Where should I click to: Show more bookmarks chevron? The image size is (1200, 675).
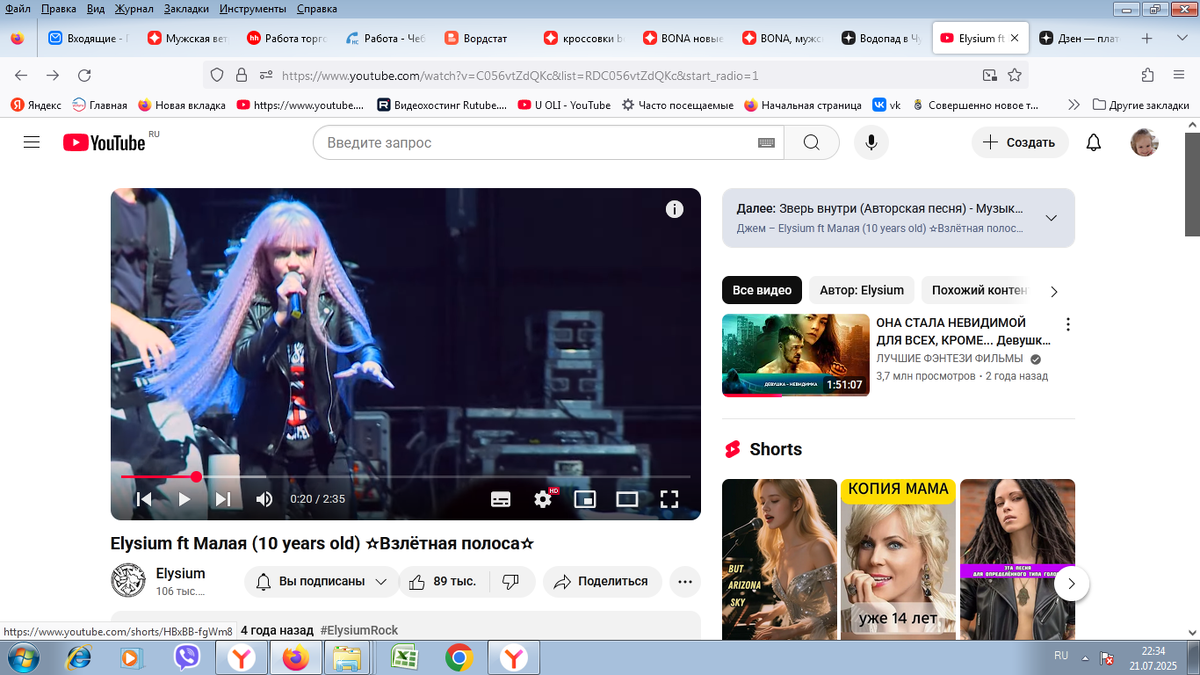tap(1074, 104)
